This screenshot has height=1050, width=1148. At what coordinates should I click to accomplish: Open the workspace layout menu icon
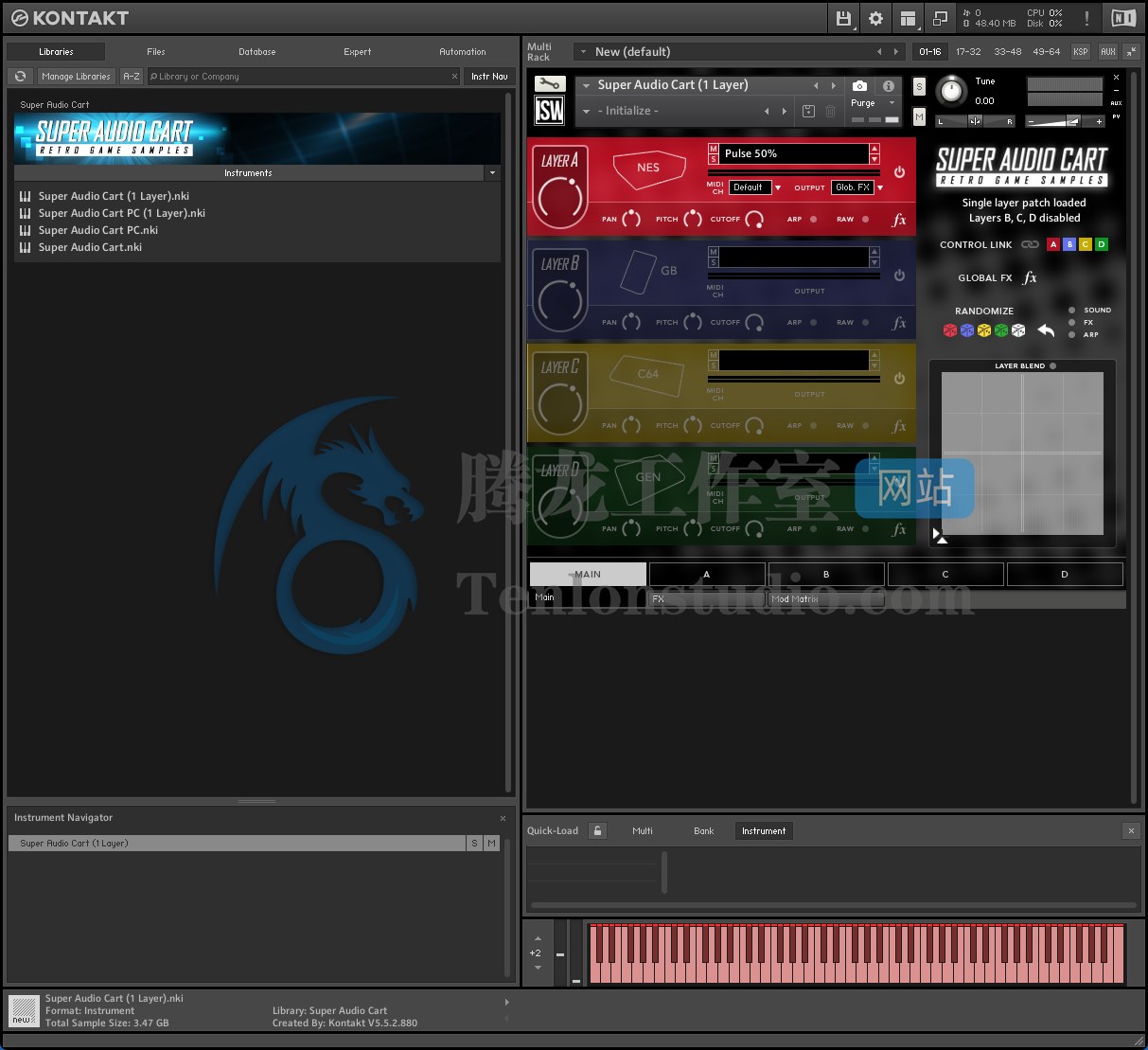pos(908,18)
